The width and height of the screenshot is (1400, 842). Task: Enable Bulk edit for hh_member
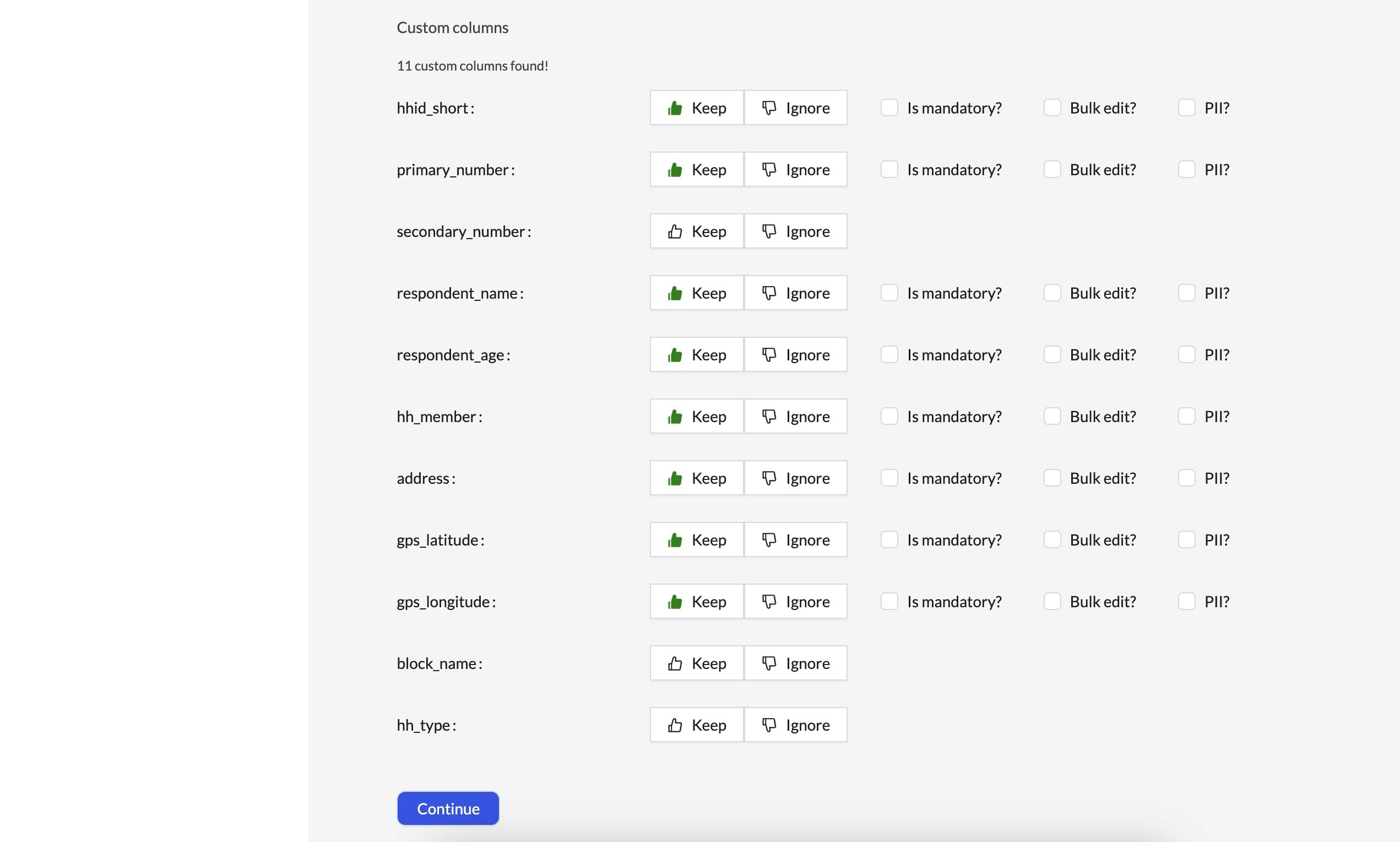coord(1052,417)
